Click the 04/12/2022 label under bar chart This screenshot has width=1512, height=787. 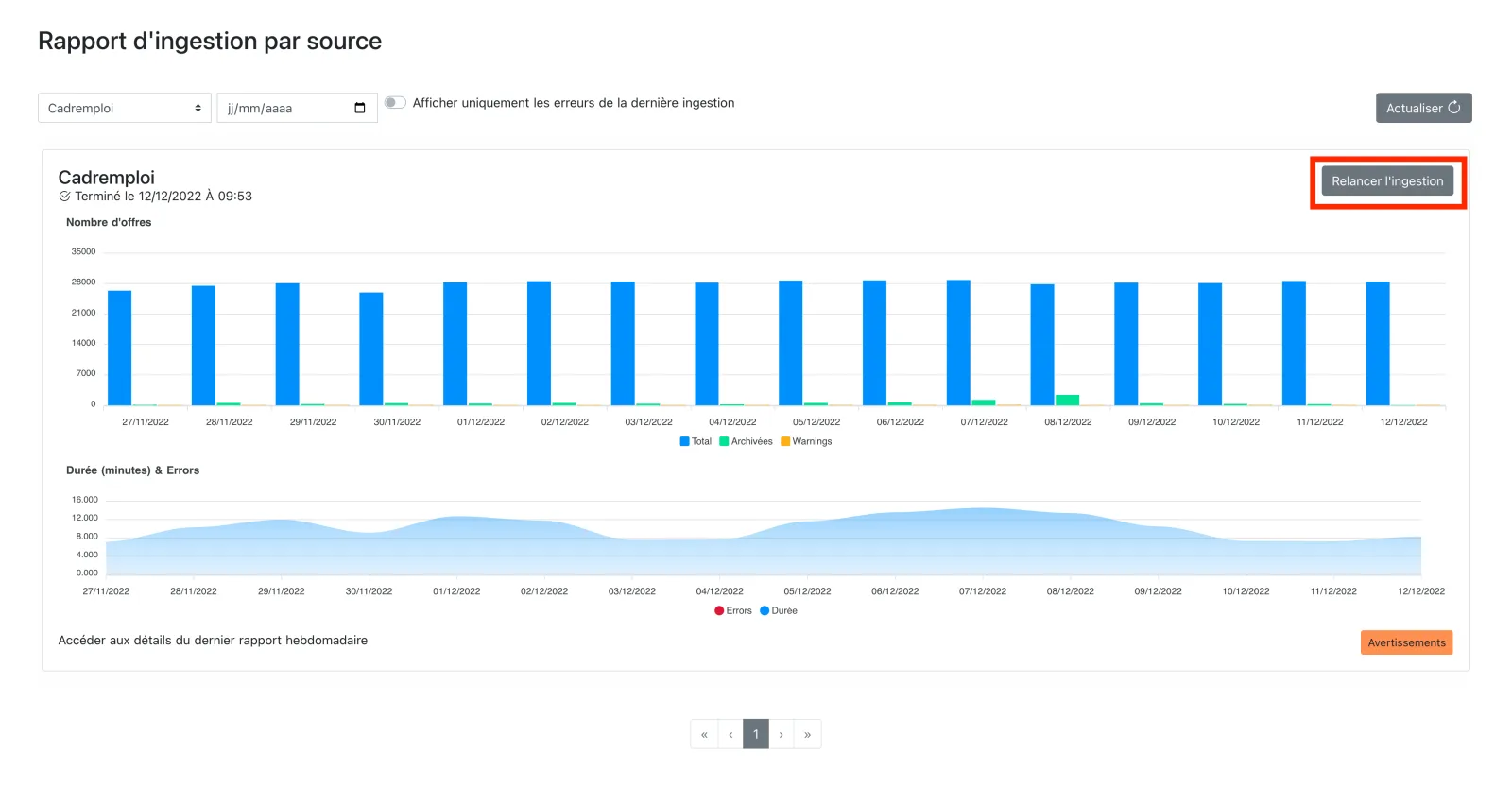pos(732,422)
